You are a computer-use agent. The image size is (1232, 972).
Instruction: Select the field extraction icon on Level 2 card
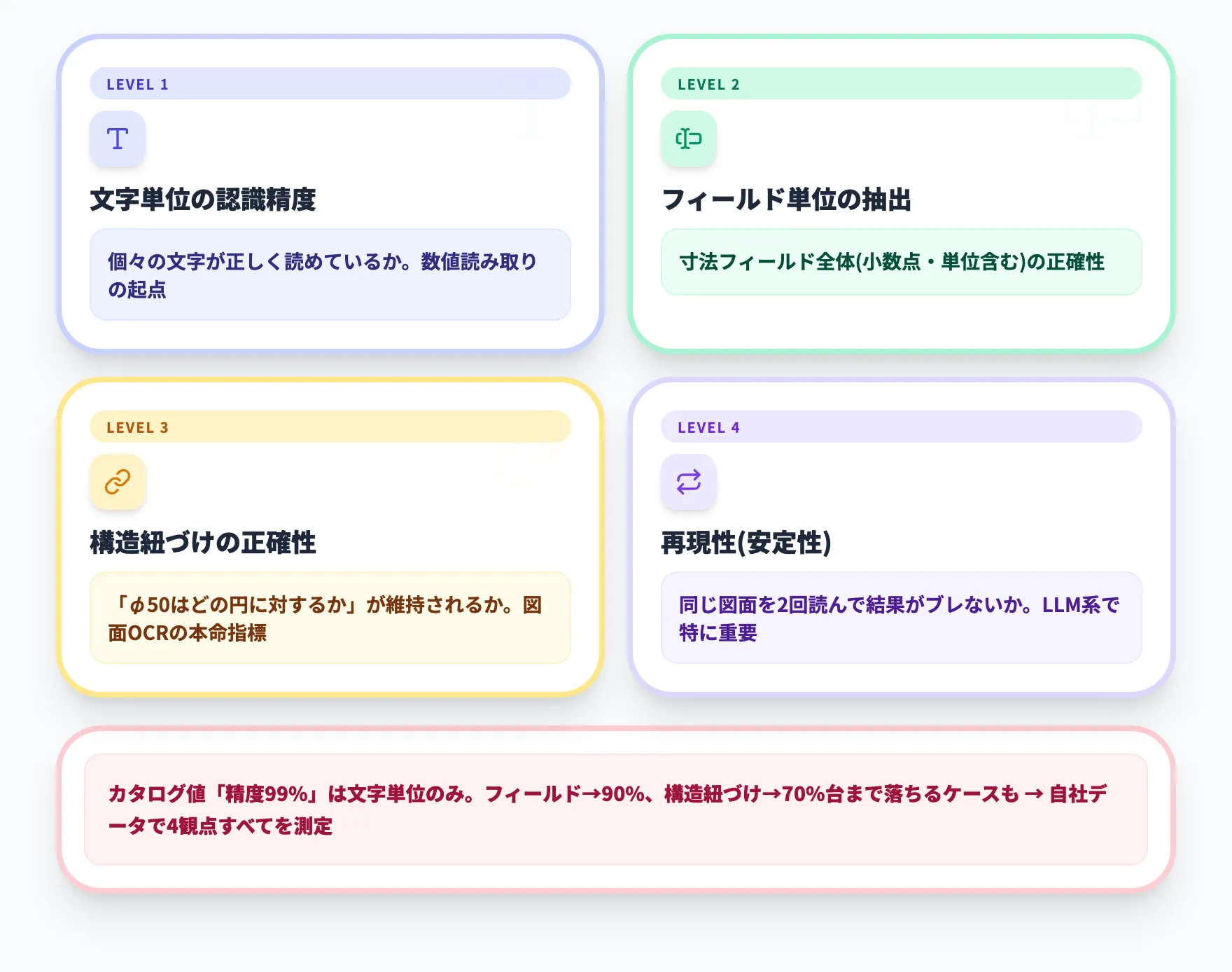689,139
